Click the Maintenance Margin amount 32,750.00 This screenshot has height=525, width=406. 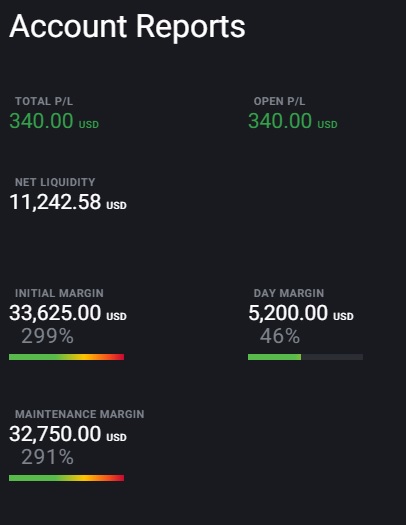pyautogui.click(x=55, y=434)
